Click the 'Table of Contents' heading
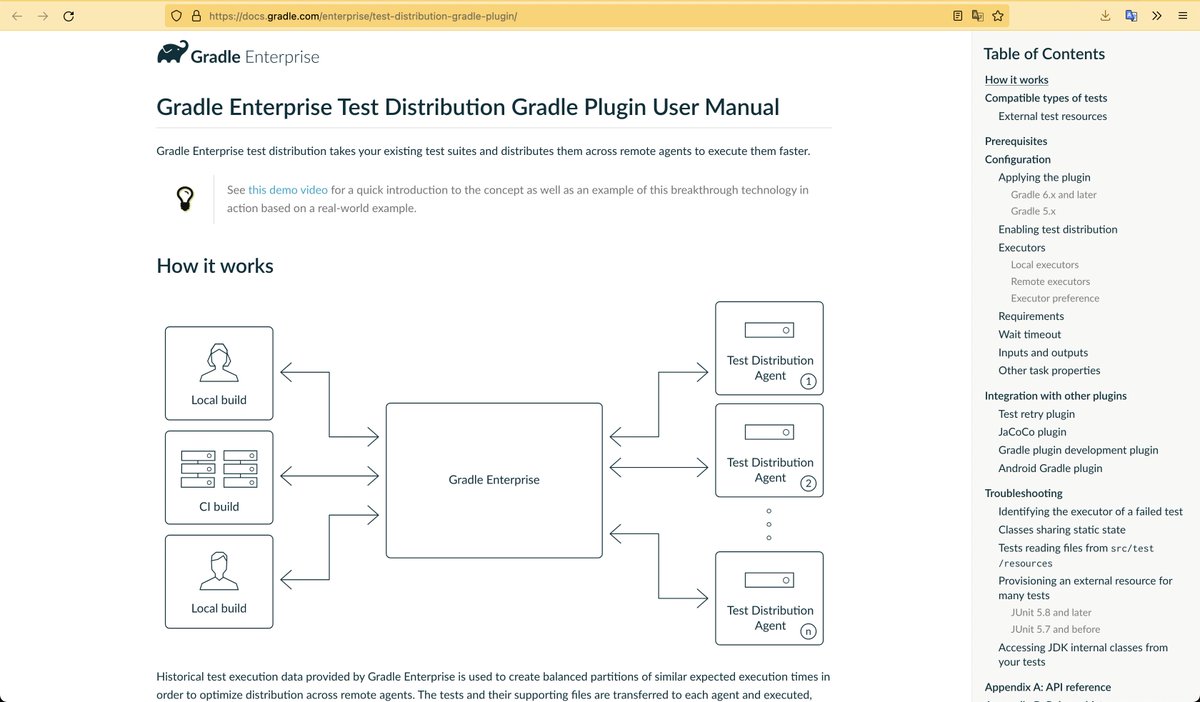Viewport: 1200px width, 702px height. coord(1044,54)
